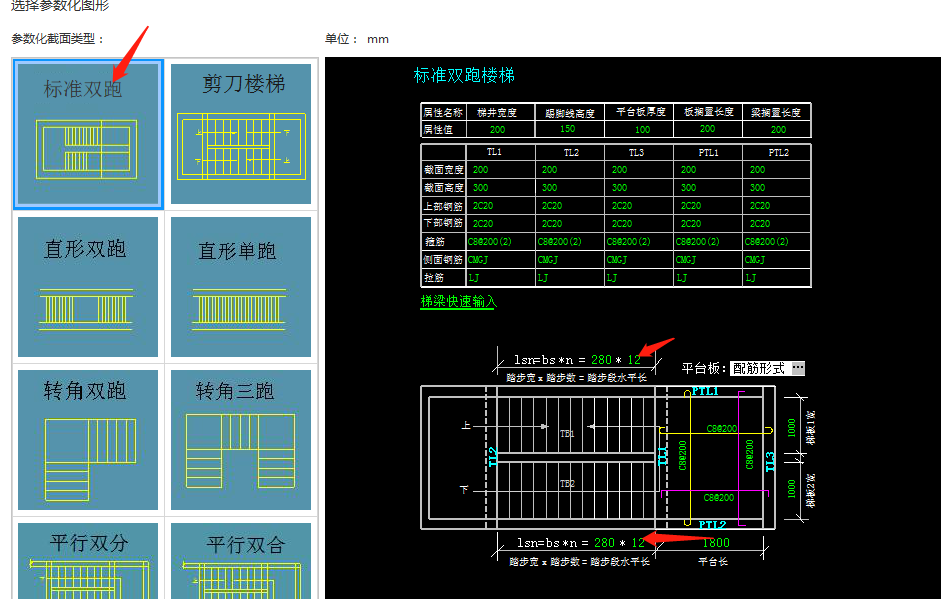Edit upper horizontal rebar C8@200
Viewport: 941px width, 599px height.
tap(721, 429)
